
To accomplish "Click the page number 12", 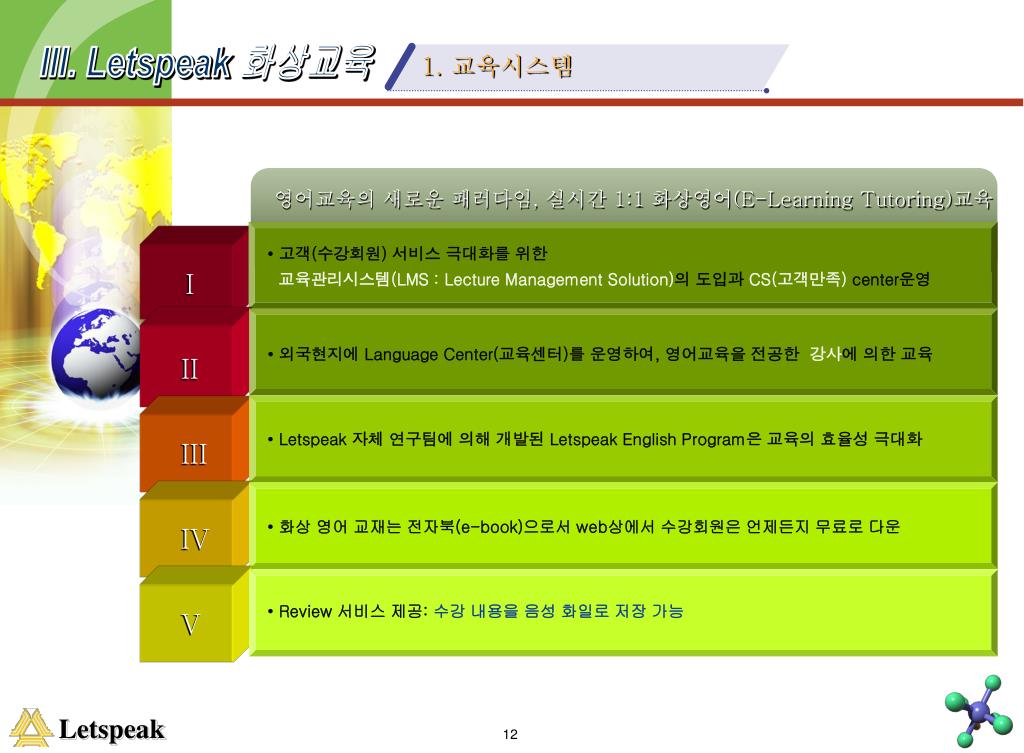I will (x=510, y=734).
